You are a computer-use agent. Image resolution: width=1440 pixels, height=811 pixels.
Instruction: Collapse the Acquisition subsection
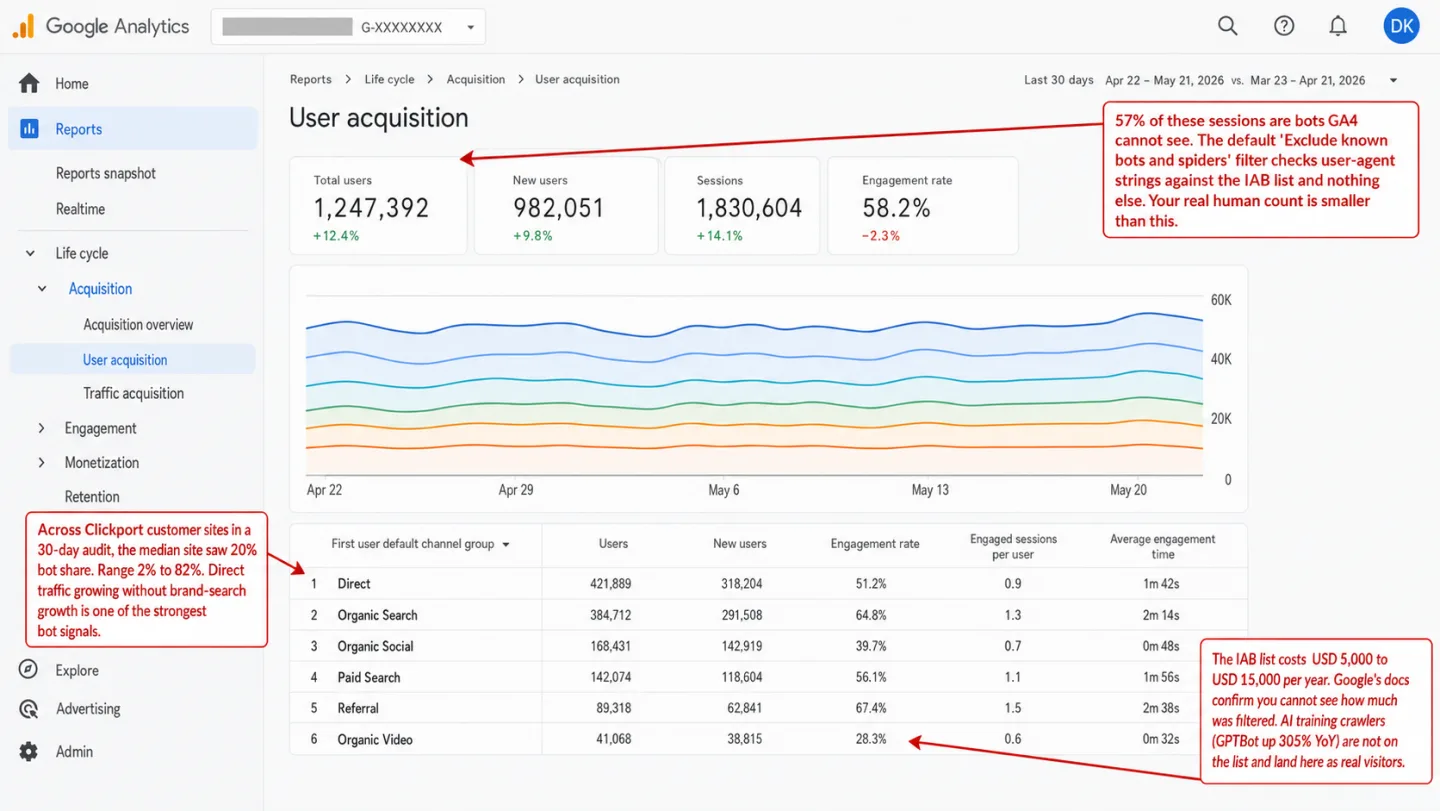click(x=43, y=289)
